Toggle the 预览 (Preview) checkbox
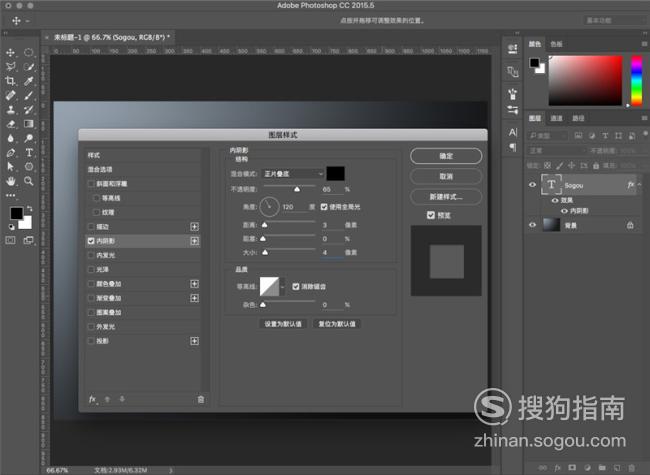Viewport: 650px width, 475px height. (x=431, y=215)
